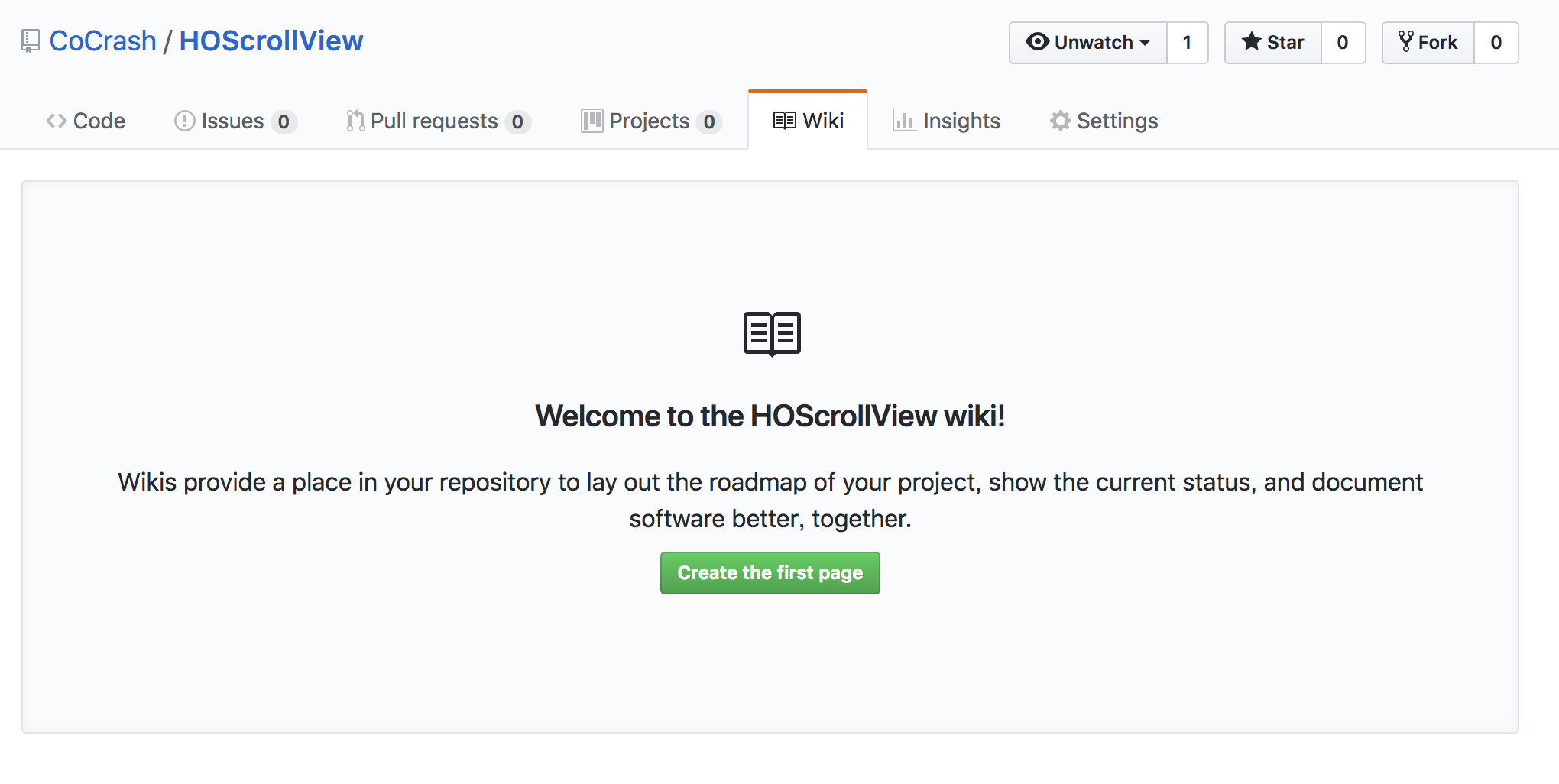View the stargazers count next to Star
1559x784 pixels.
pyautogui.click(x=1343, y=43)
